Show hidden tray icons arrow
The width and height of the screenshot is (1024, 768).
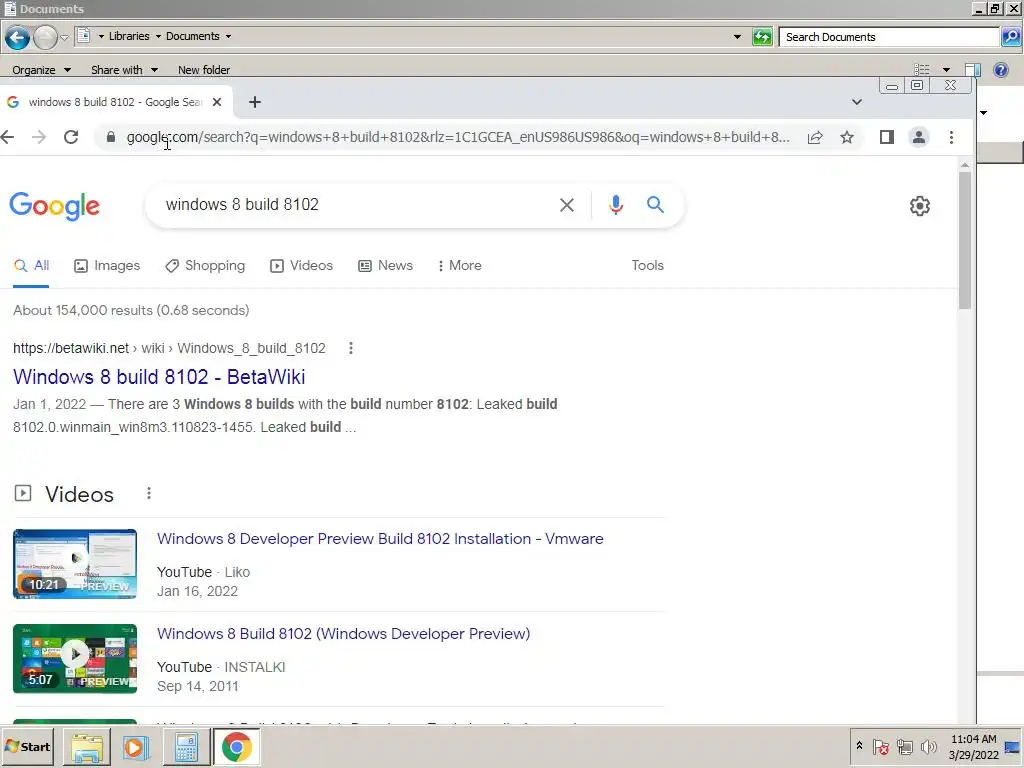(859, 746)
